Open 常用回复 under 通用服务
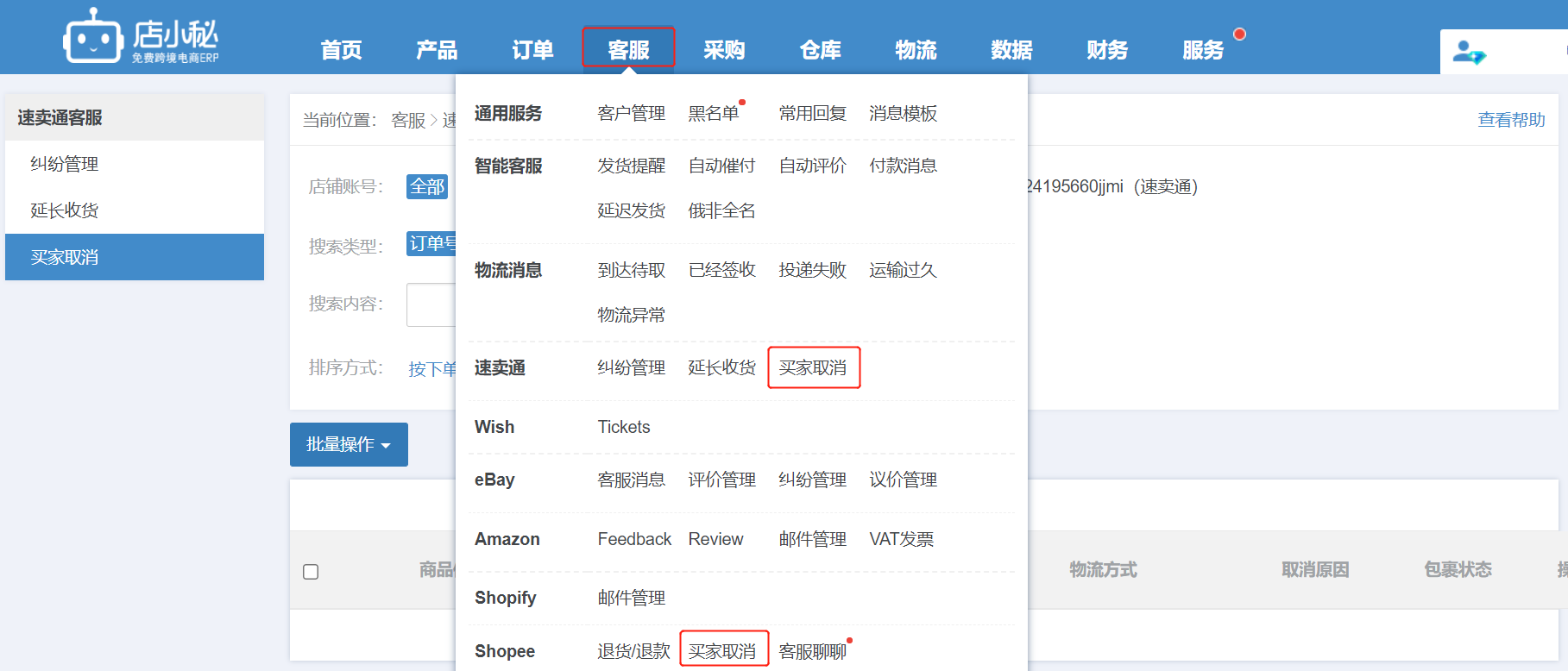1568x671 pixels. (813, 113)
